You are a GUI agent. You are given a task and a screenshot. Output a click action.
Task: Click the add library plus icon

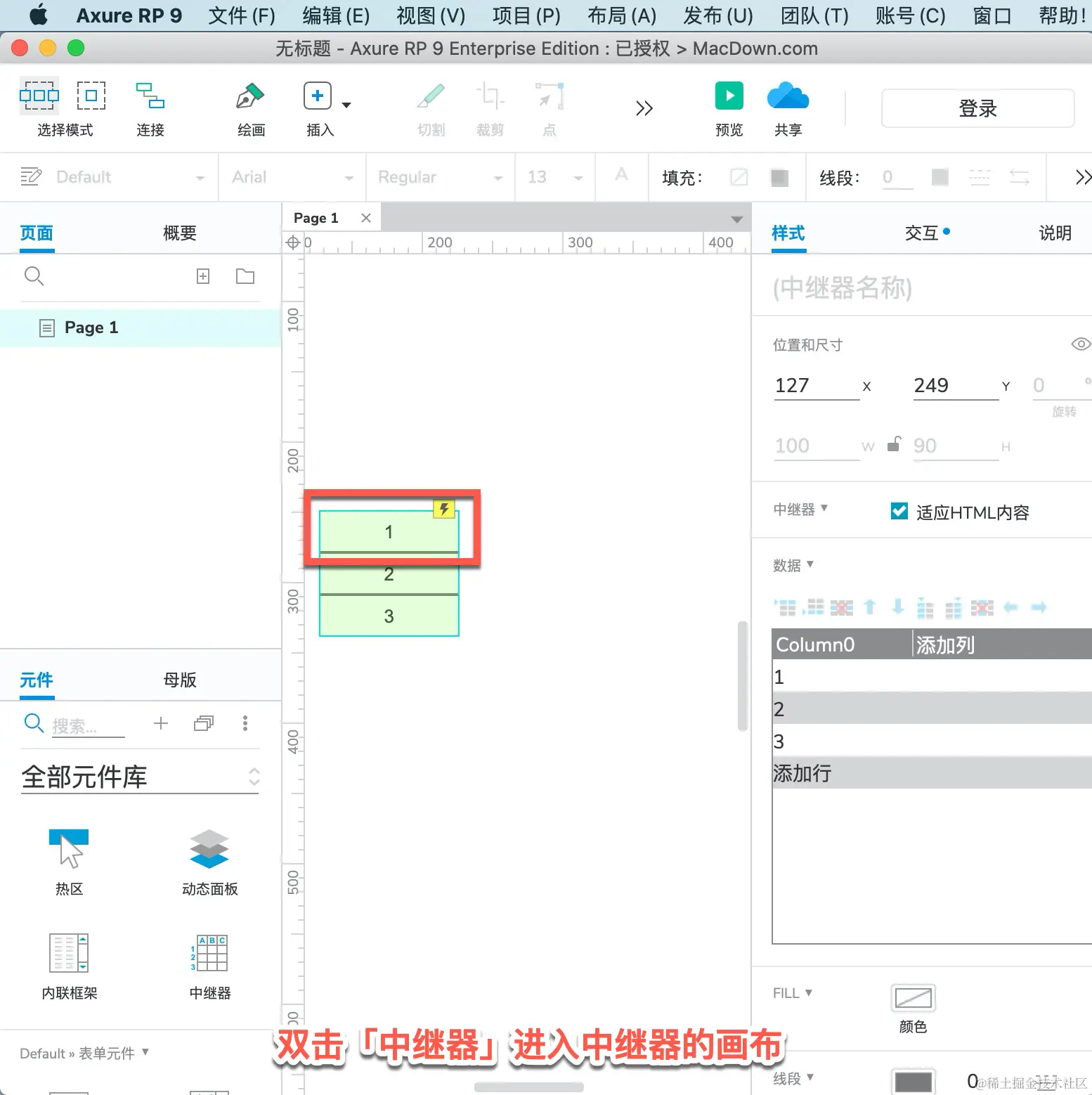click(161, 723)
